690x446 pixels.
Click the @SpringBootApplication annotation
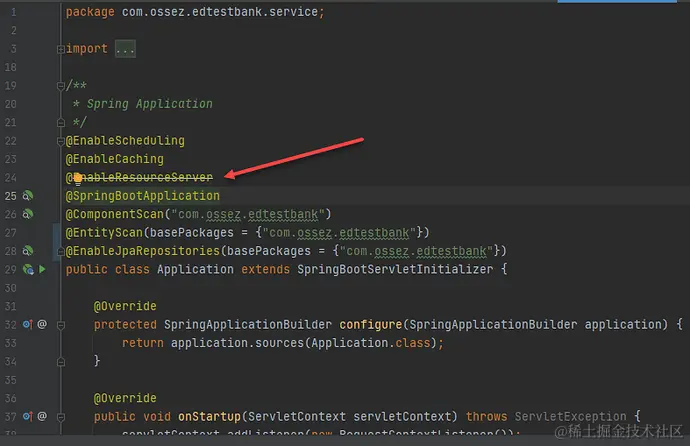coord(143,196)
